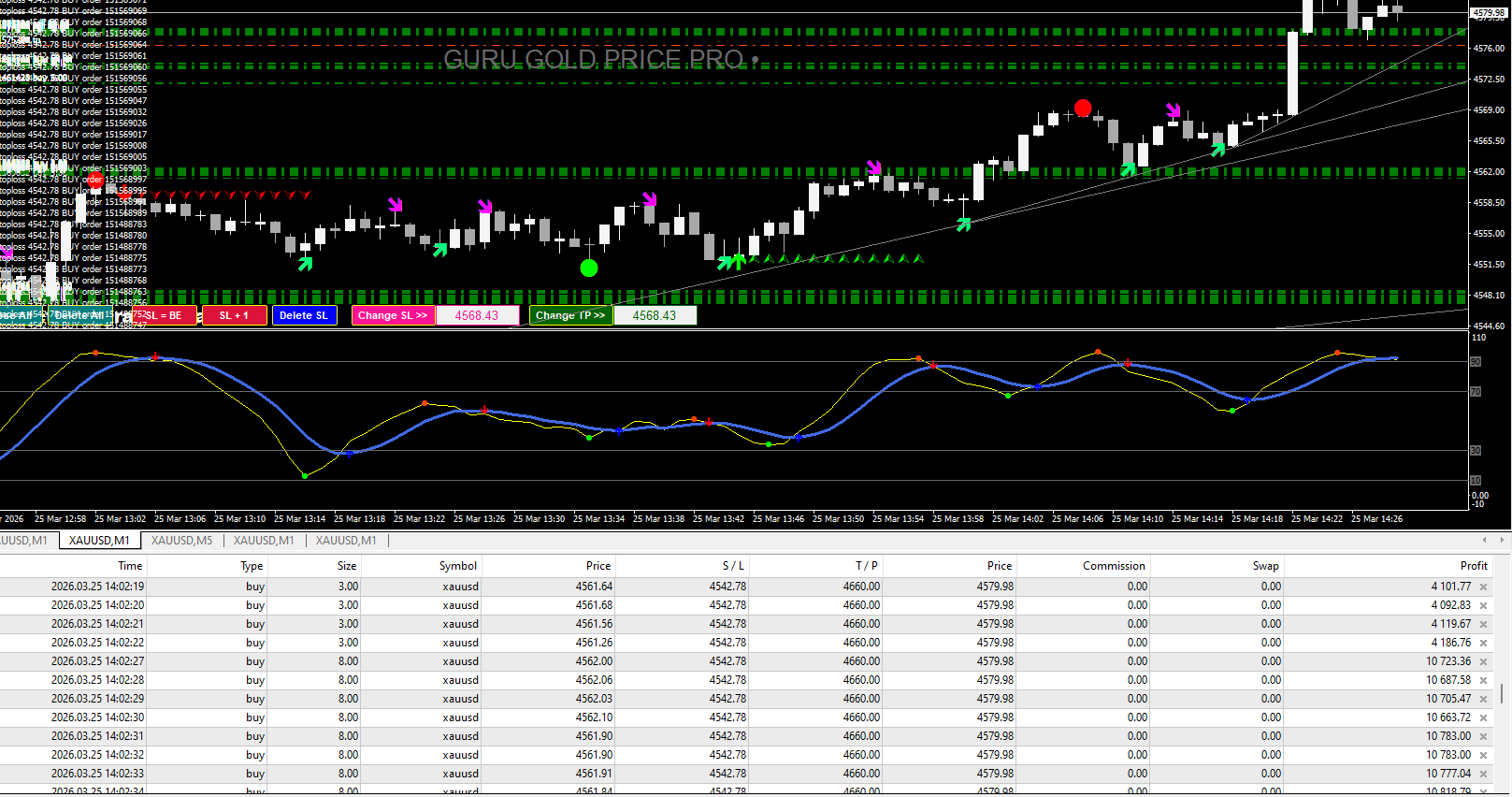This screenshot has height=797, width=1512.
Task: Click the close X on the 4 186.76 row
Action: coord(1483,644)
